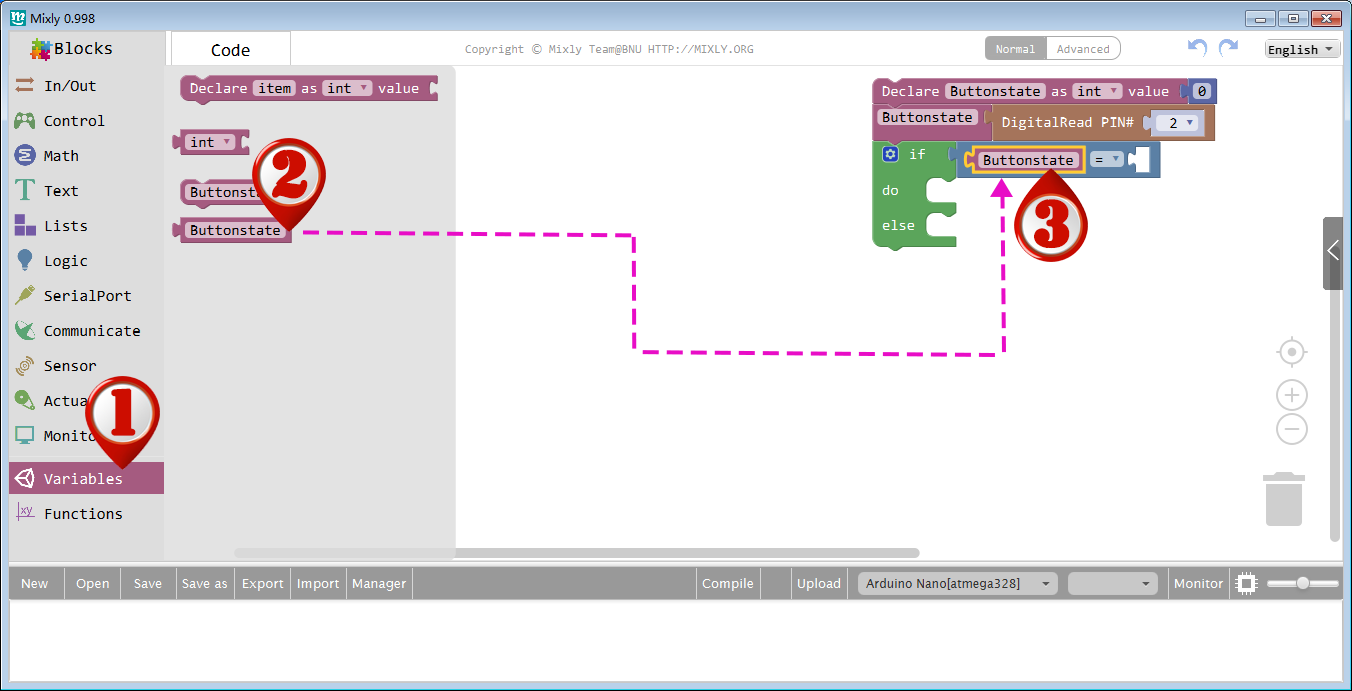Open the empty port dropdown
This screenshot has height=691, width=1352.
click(1112, 584)
